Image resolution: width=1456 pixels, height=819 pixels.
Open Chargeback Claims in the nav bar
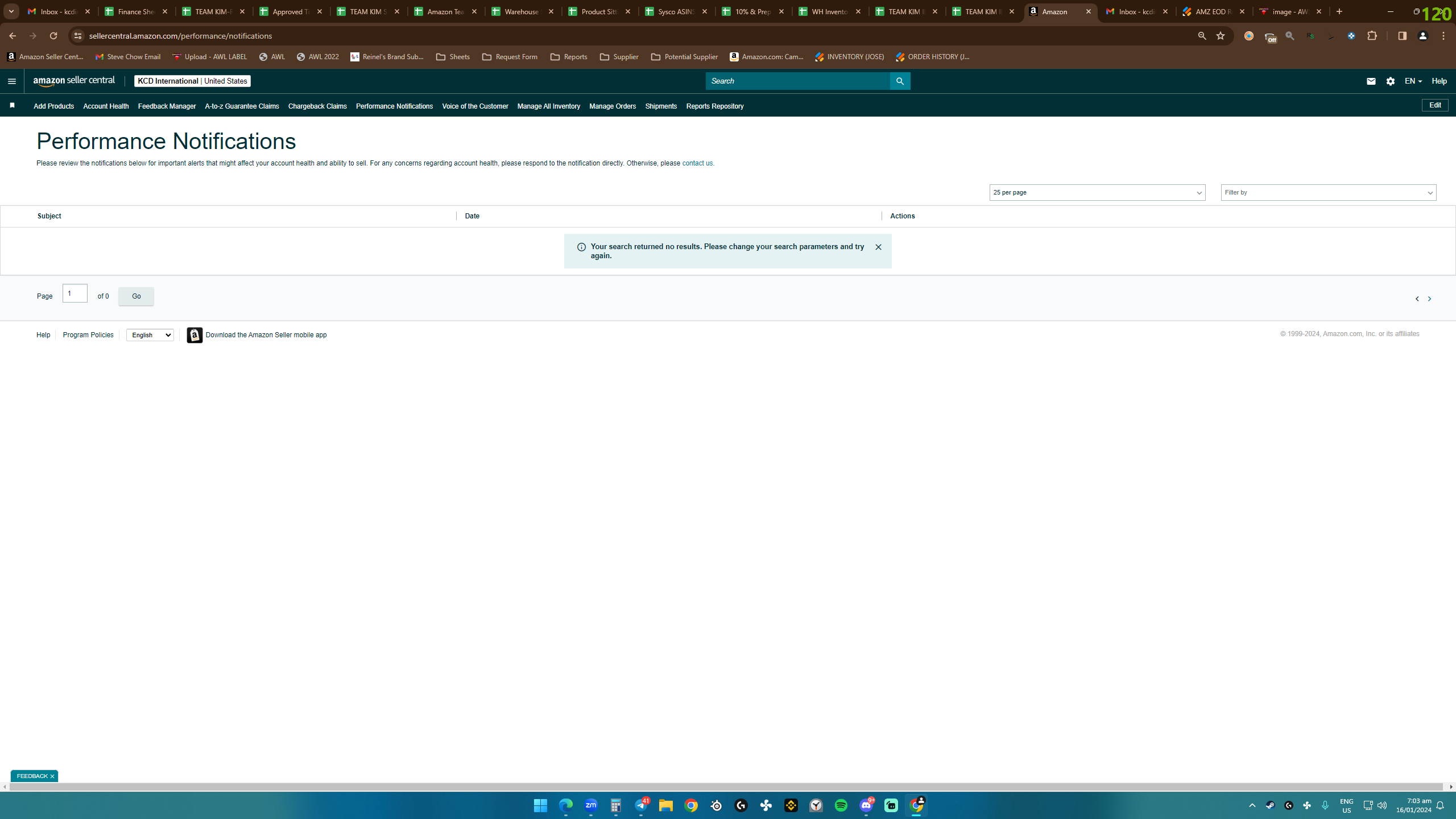coord(317,106)
